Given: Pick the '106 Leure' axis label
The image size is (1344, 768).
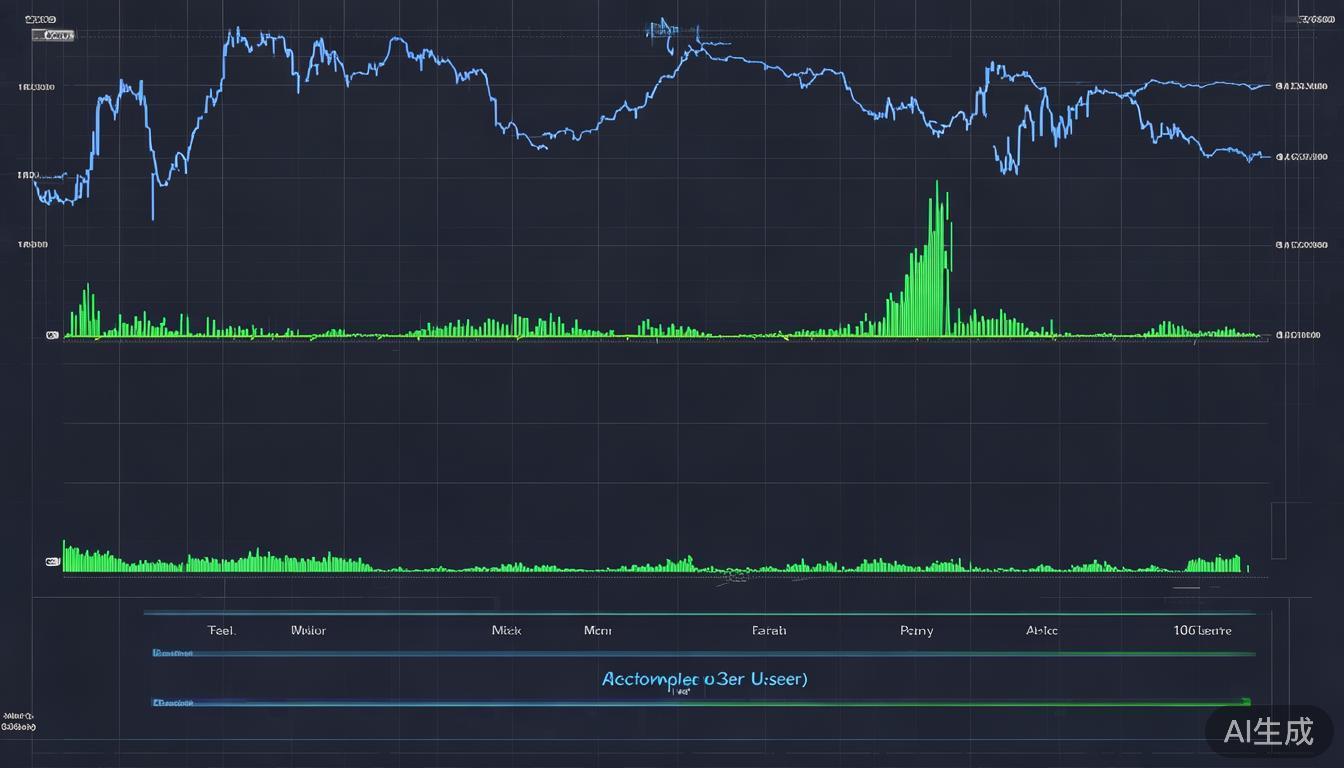Looking at the screenshot, I should pos(1202,630).
